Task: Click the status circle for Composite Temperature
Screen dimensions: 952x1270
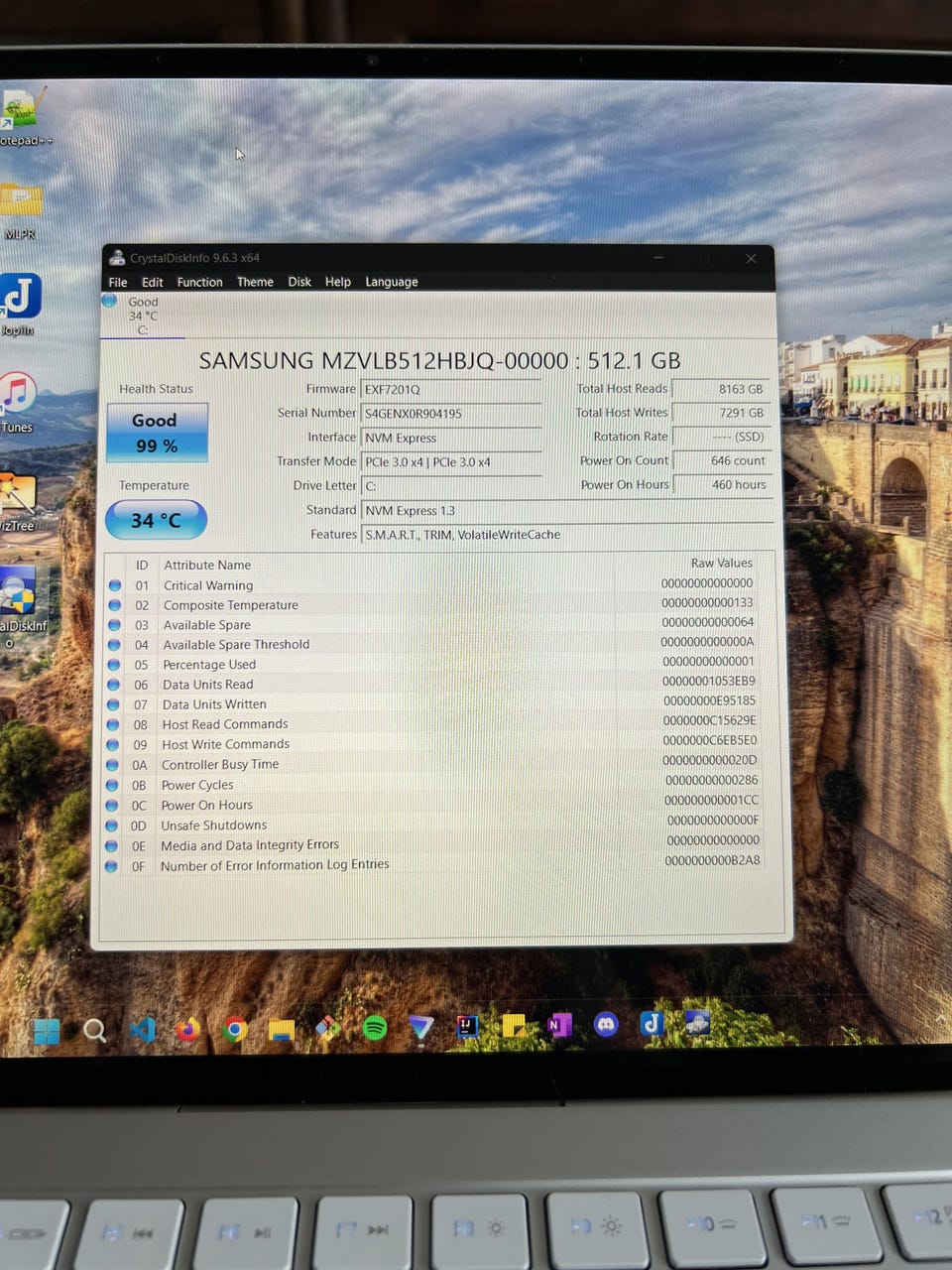Action: tap(115, 605)
